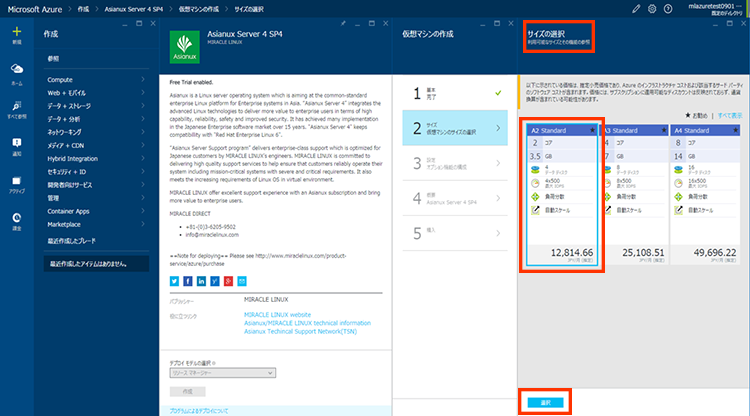Image resolution: width=750 pixels, height=416 pixels.
Task: Expand the Hybrid Integration category
Action: click(x=96, y=159)
